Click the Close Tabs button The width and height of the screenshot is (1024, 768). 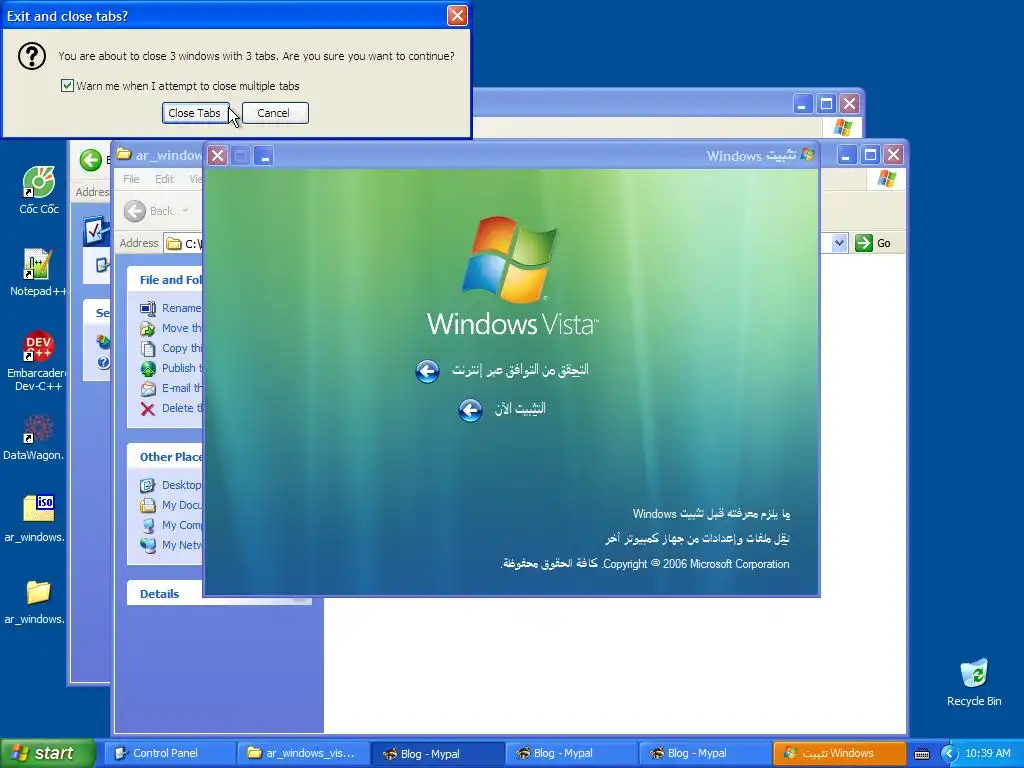[x=195, y=113]
